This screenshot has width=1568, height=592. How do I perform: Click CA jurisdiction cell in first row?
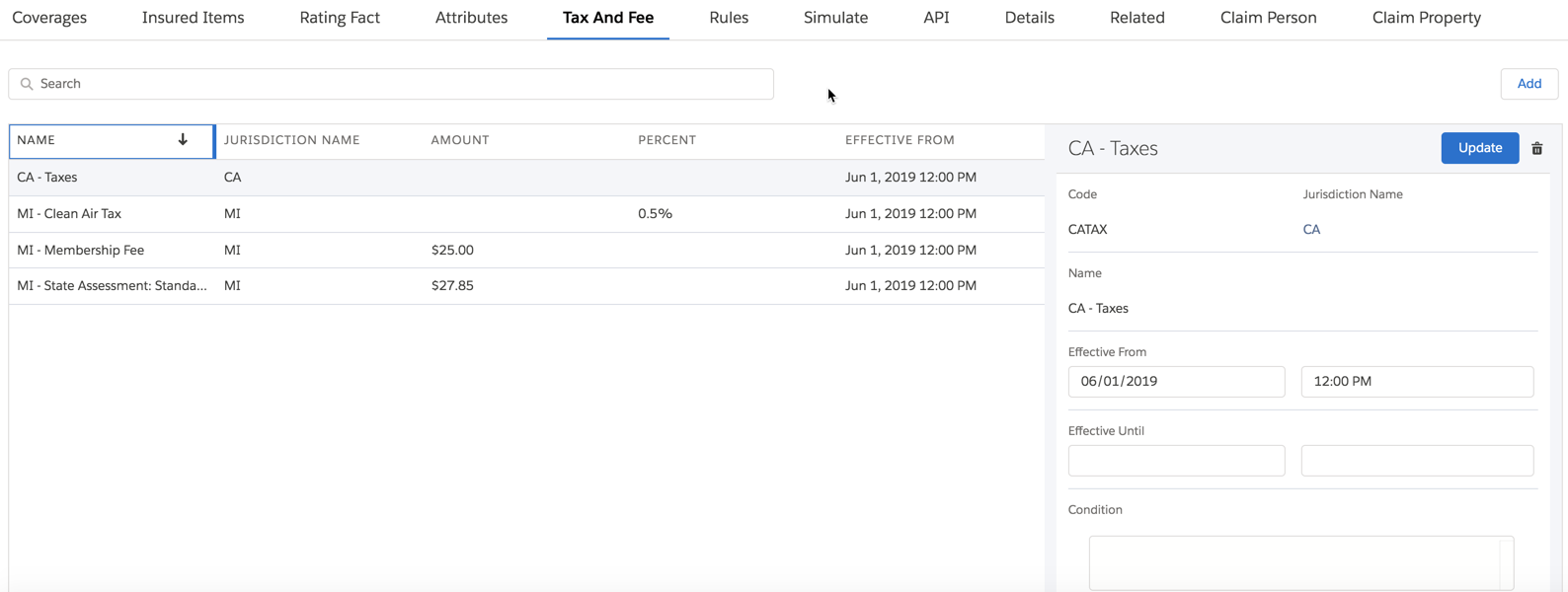(x=232, y=178)
